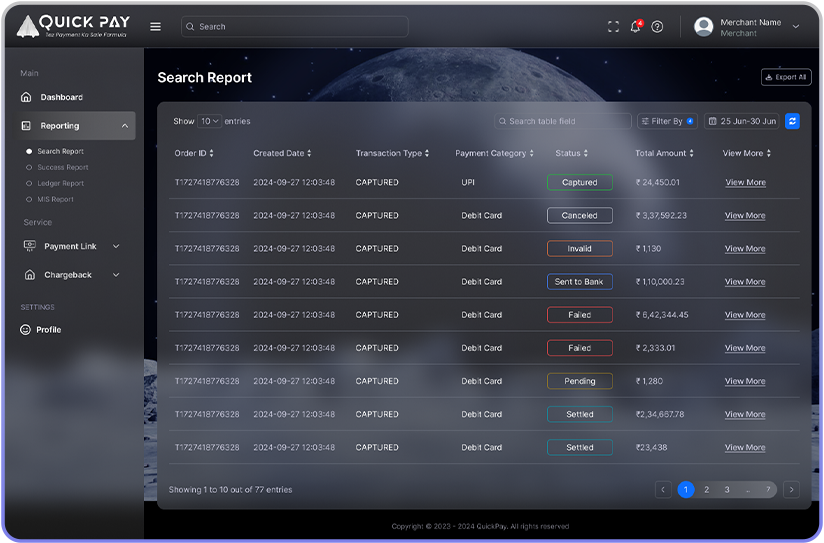Go to previous page arrow
Screen dimensions: 824x543
click(663, 490)
